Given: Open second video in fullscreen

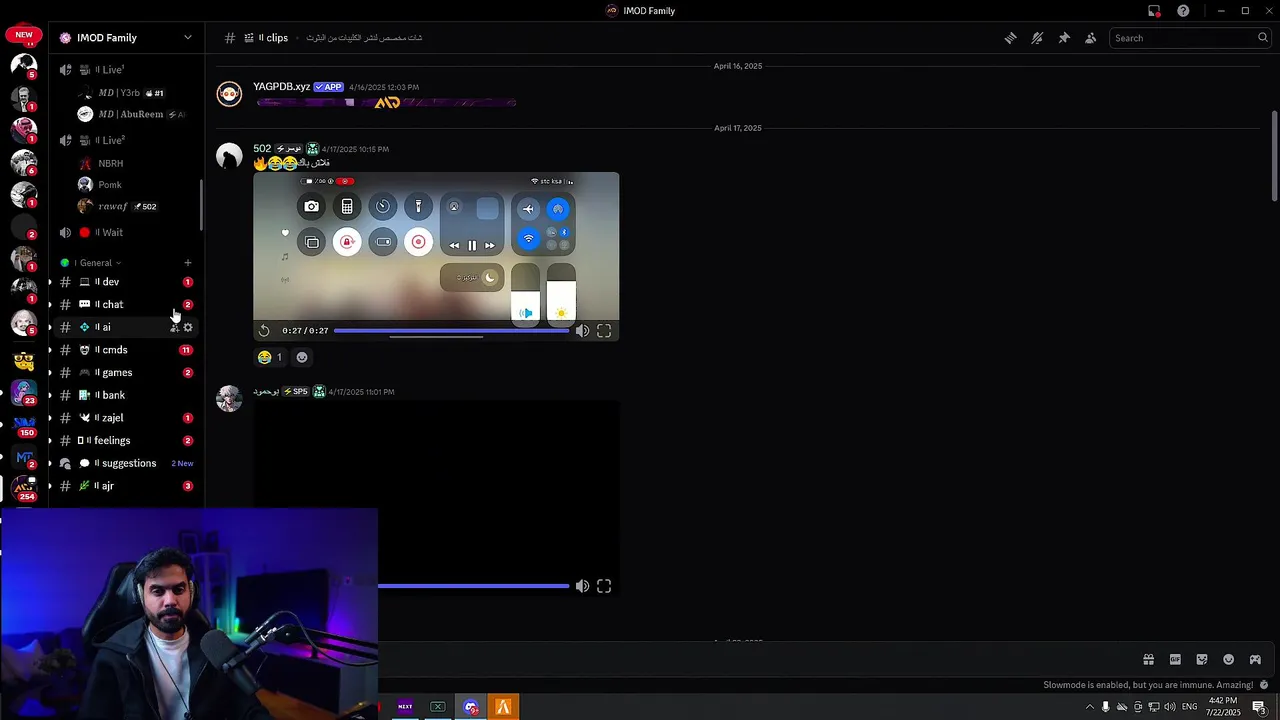Looking at the screenshot, I should tap(604, 586).
